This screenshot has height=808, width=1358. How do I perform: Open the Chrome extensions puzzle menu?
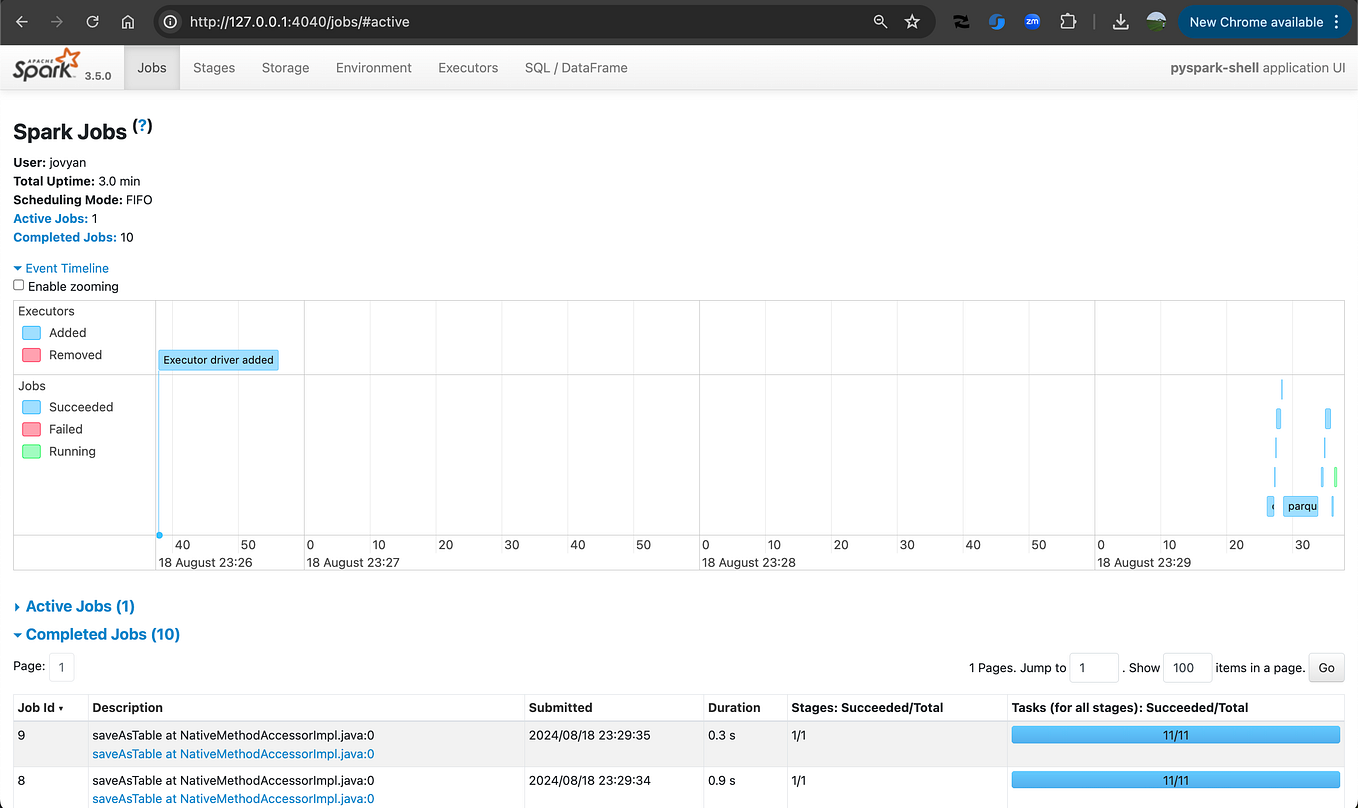(x=1068, y=21)
